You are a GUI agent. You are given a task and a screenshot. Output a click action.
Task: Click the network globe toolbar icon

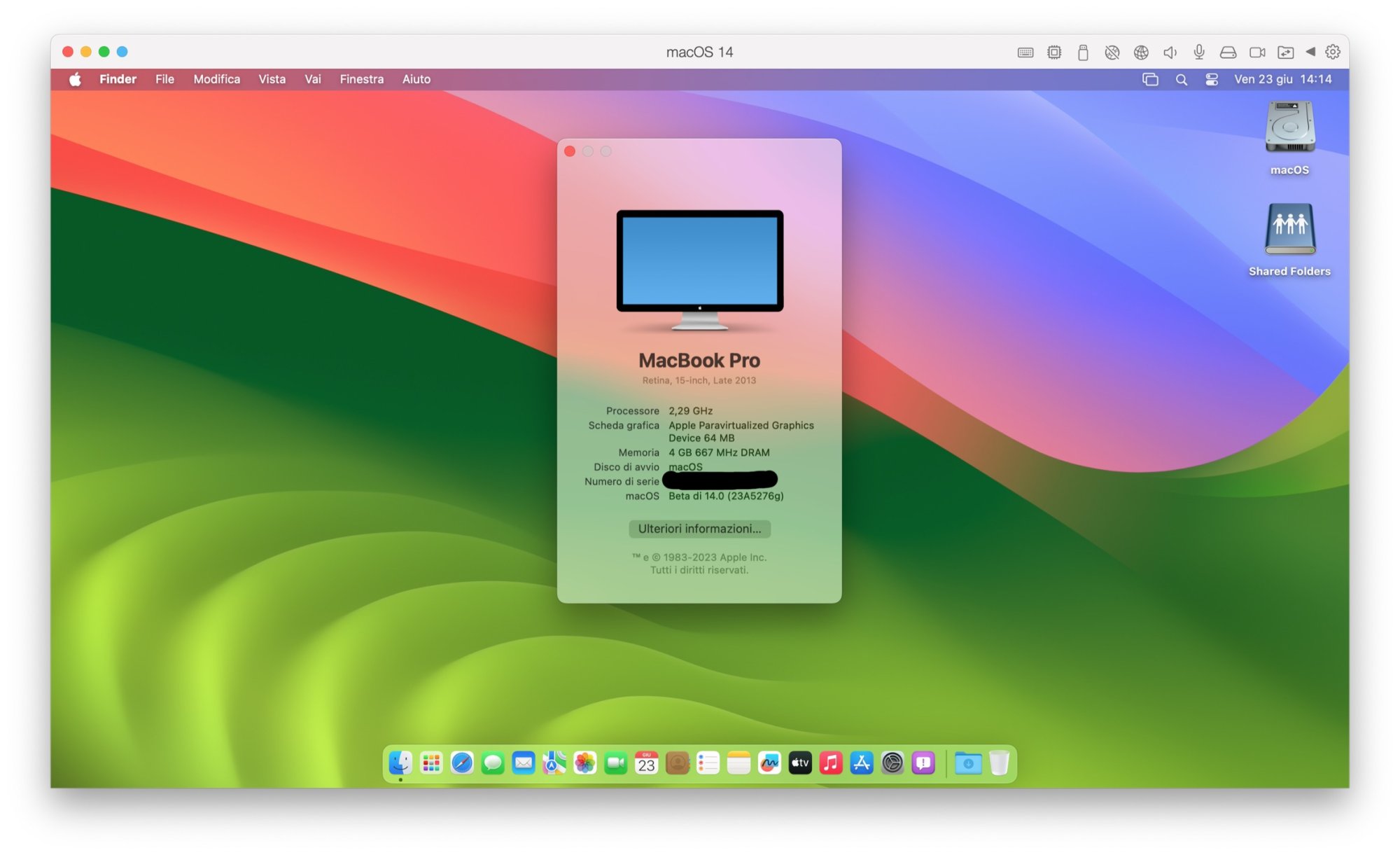(1141, 53)
